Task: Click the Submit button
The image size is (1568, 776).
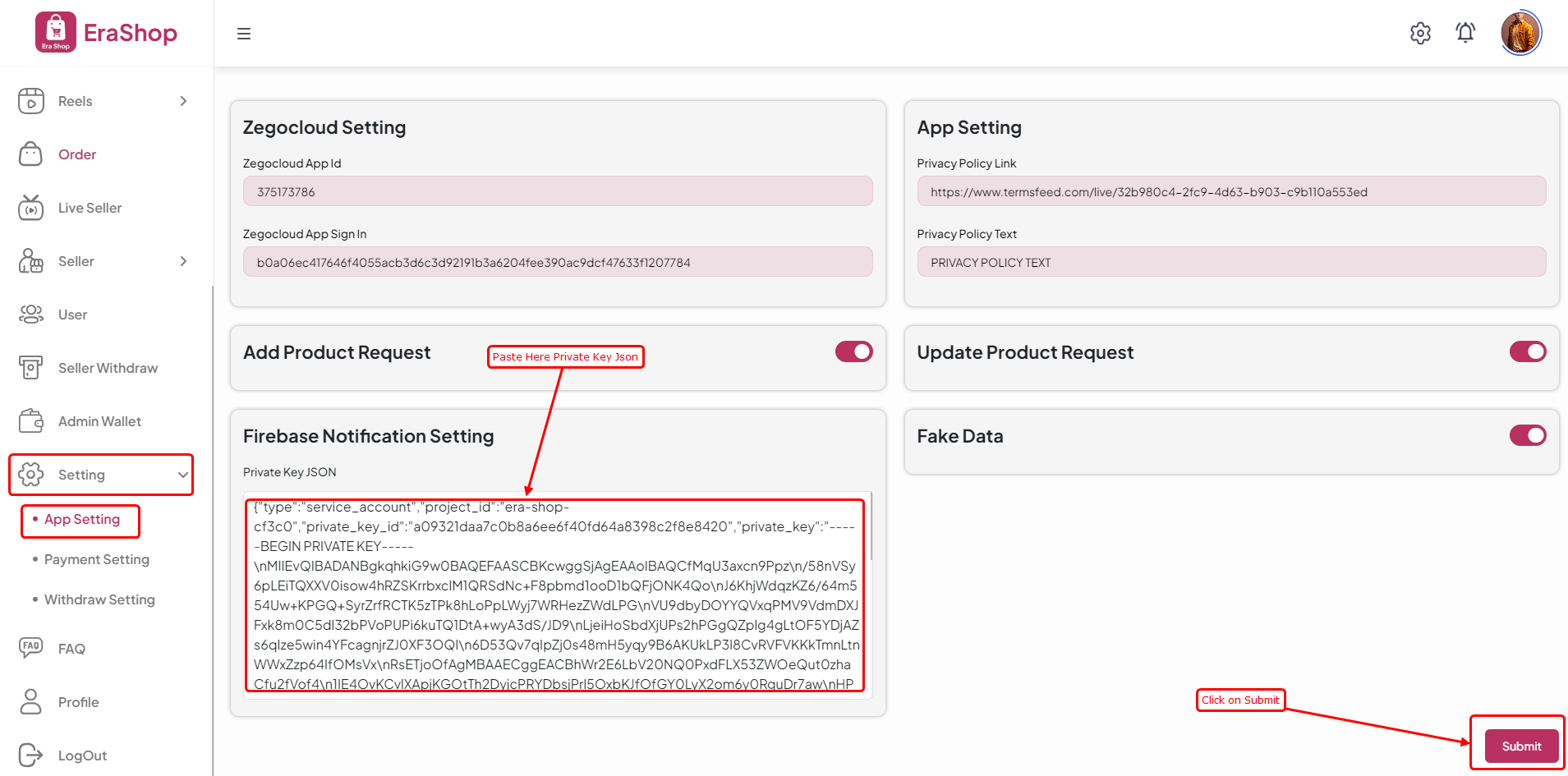Action: (x=1521, y=746)
